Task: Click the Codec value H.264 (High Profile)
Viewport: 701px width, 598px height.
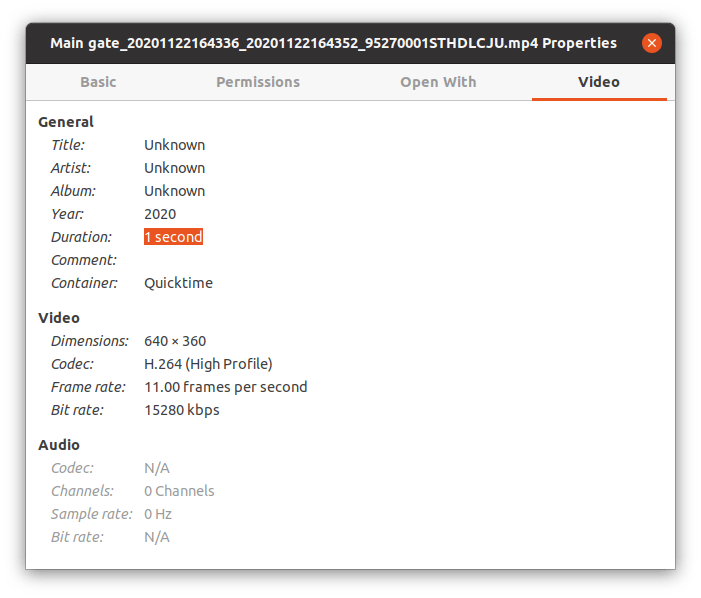Action: [x=208, y=364]
